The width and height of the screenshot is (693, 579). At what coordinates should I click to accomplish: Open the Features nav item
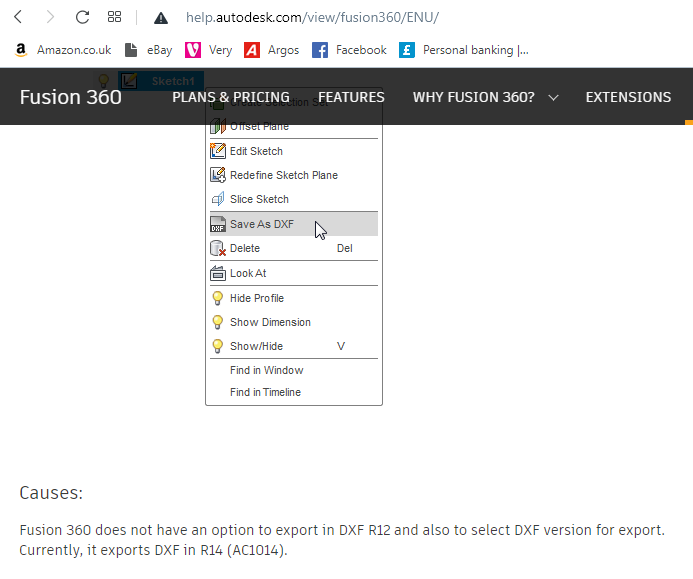click(x=351, y=97)
